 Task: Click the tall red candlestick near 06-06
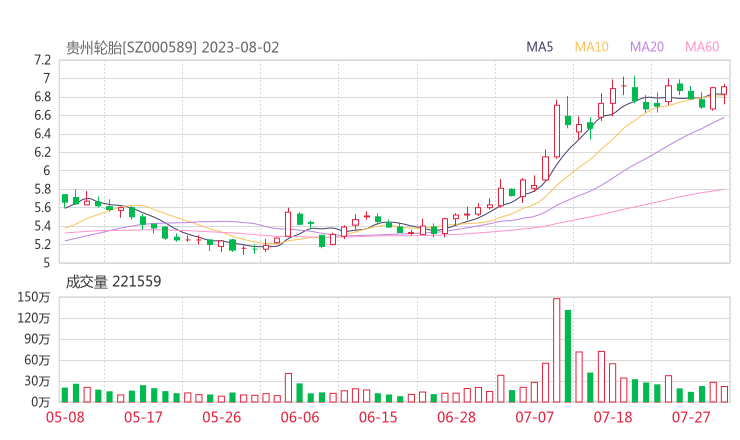(288, 224)
